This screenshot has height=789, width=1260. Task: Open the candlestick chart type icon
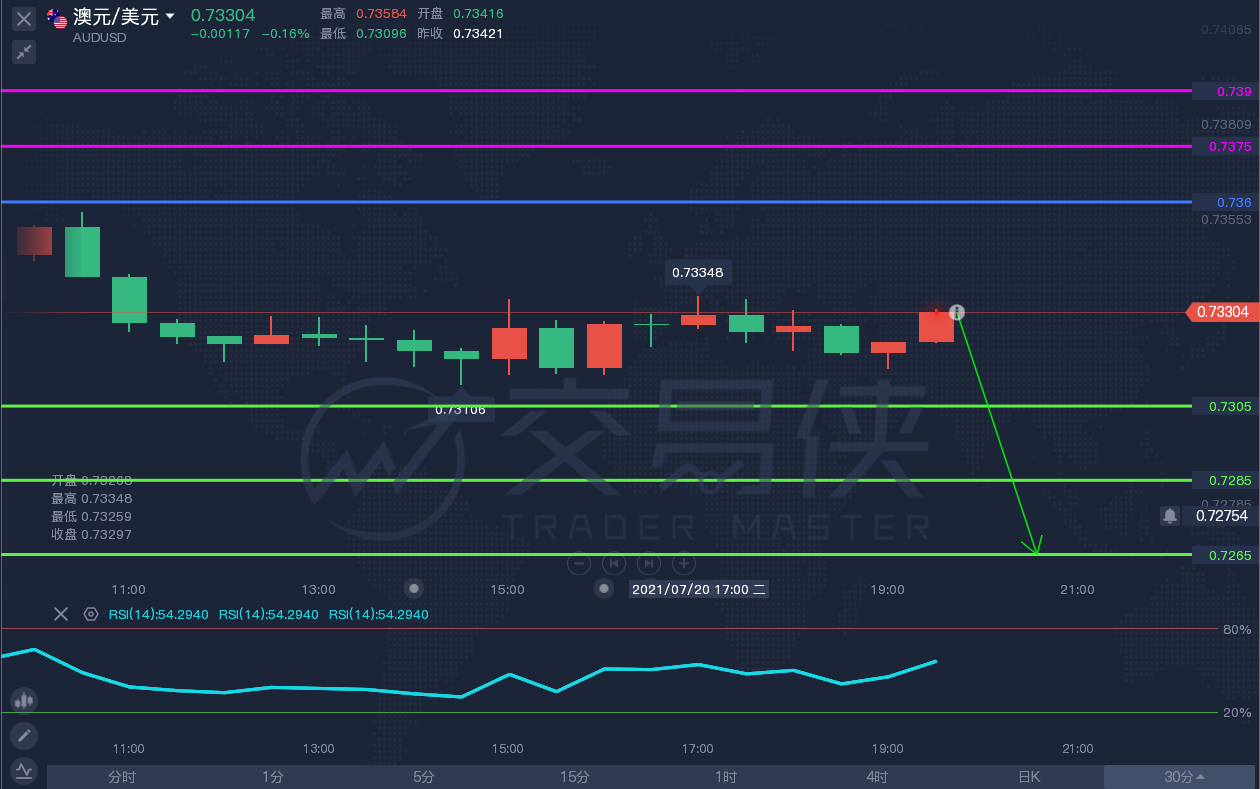coord(24,701)
